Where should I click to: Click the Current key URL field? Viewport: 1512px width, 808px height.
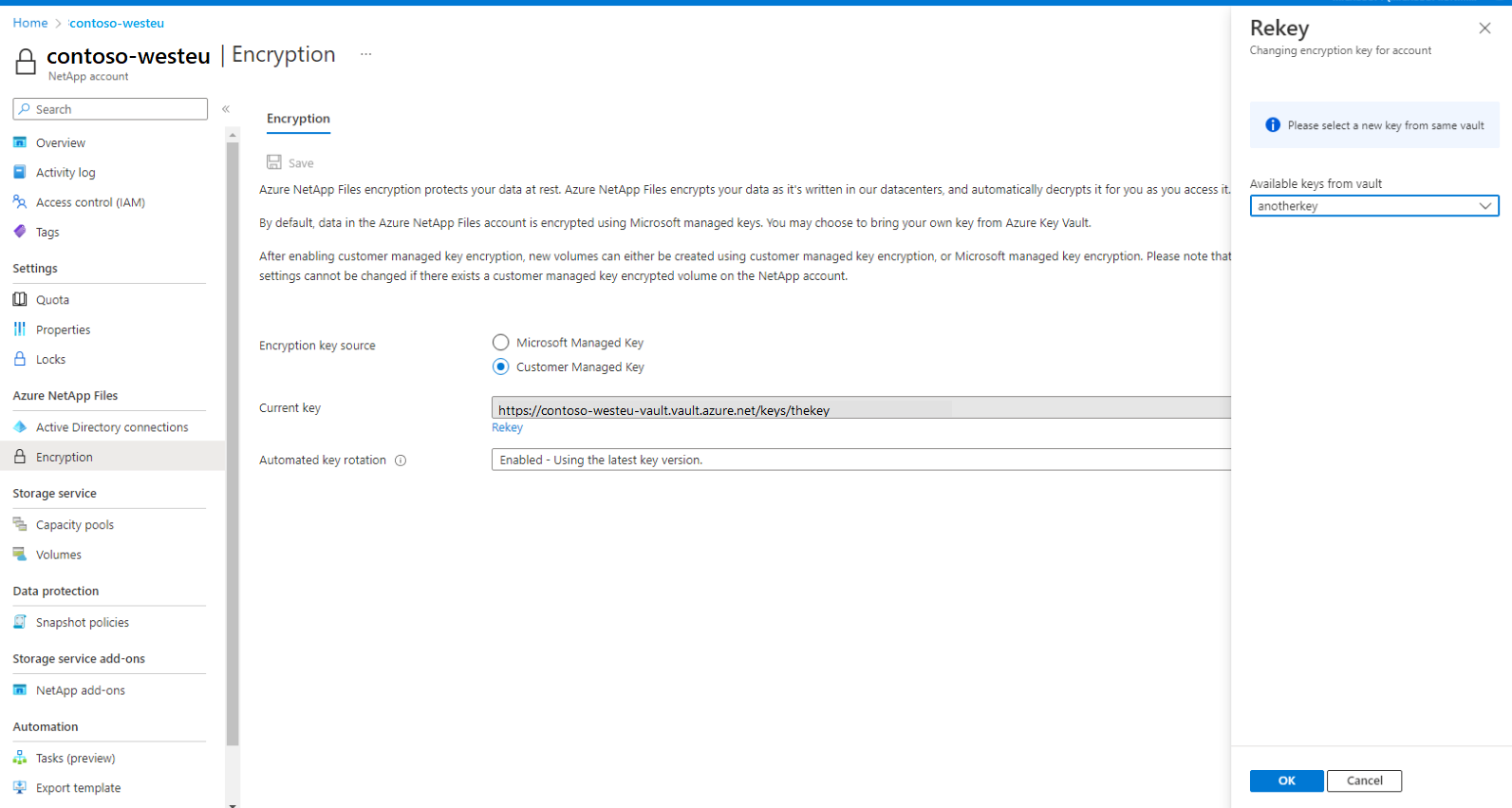pos(861,408)
